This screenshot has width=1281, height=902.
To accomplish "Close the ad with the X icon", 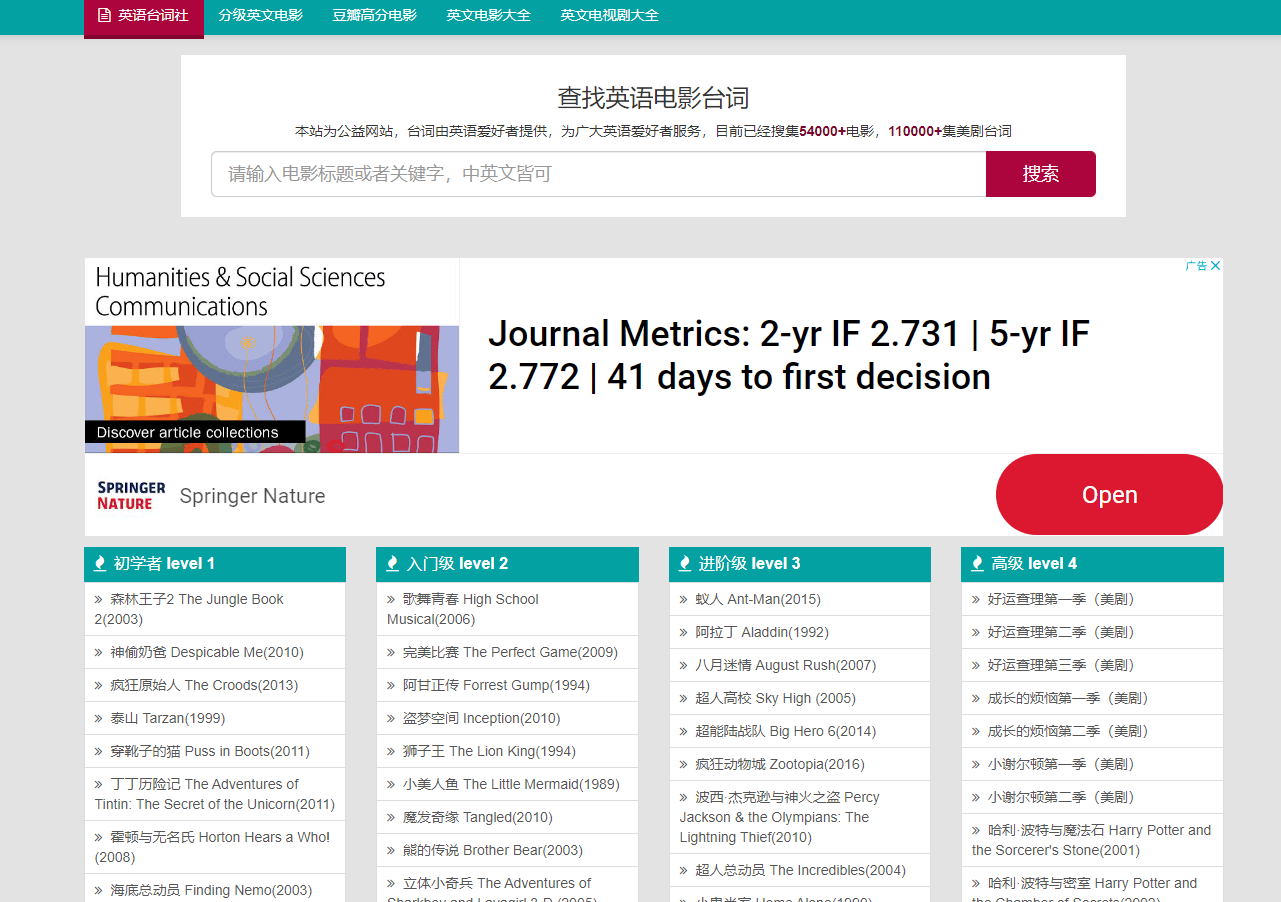I will [1215, 266].
